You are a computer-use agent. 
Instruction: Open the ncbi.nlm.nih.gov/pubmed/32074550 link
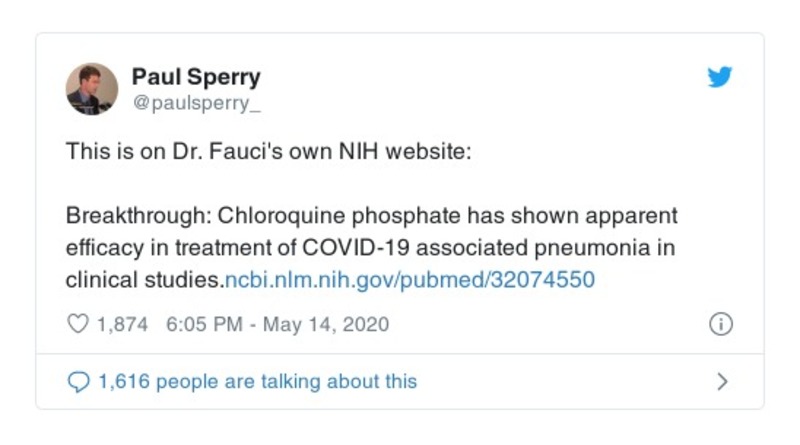click(x=407, y=280)
